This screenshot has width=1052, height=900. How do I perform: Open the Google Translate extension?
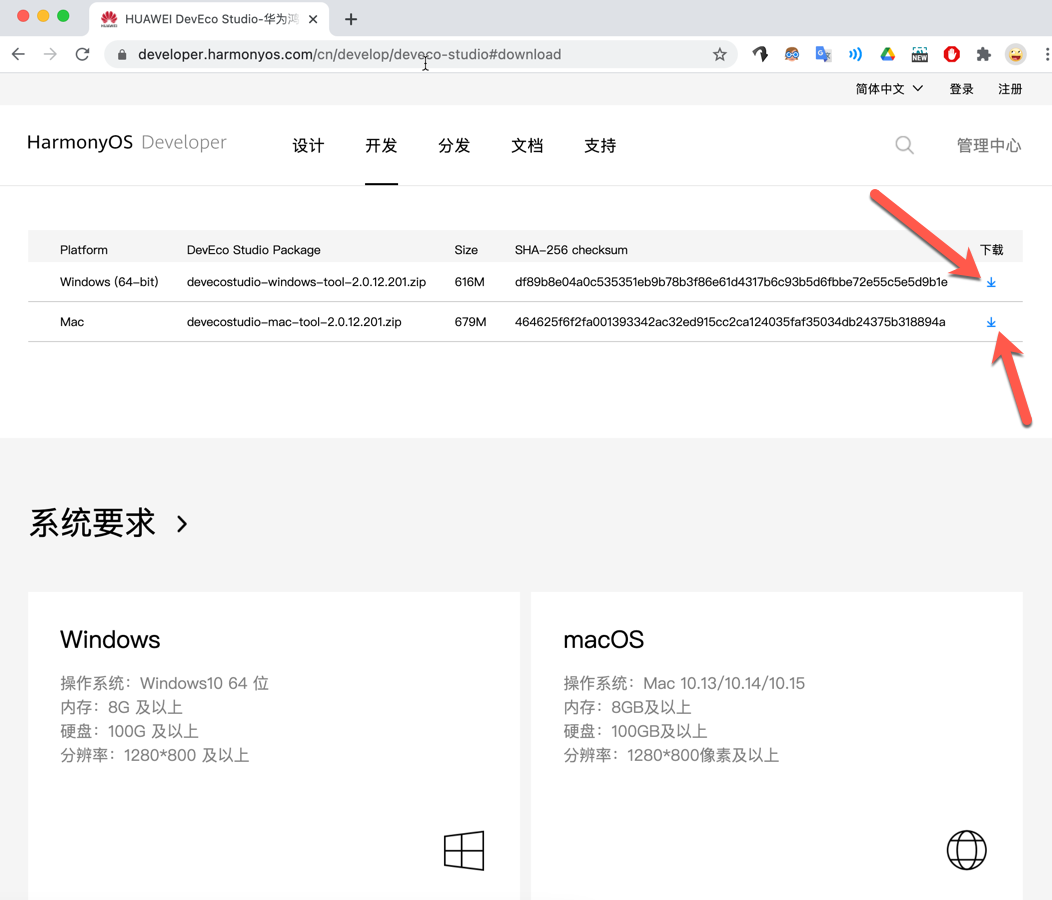823,54
